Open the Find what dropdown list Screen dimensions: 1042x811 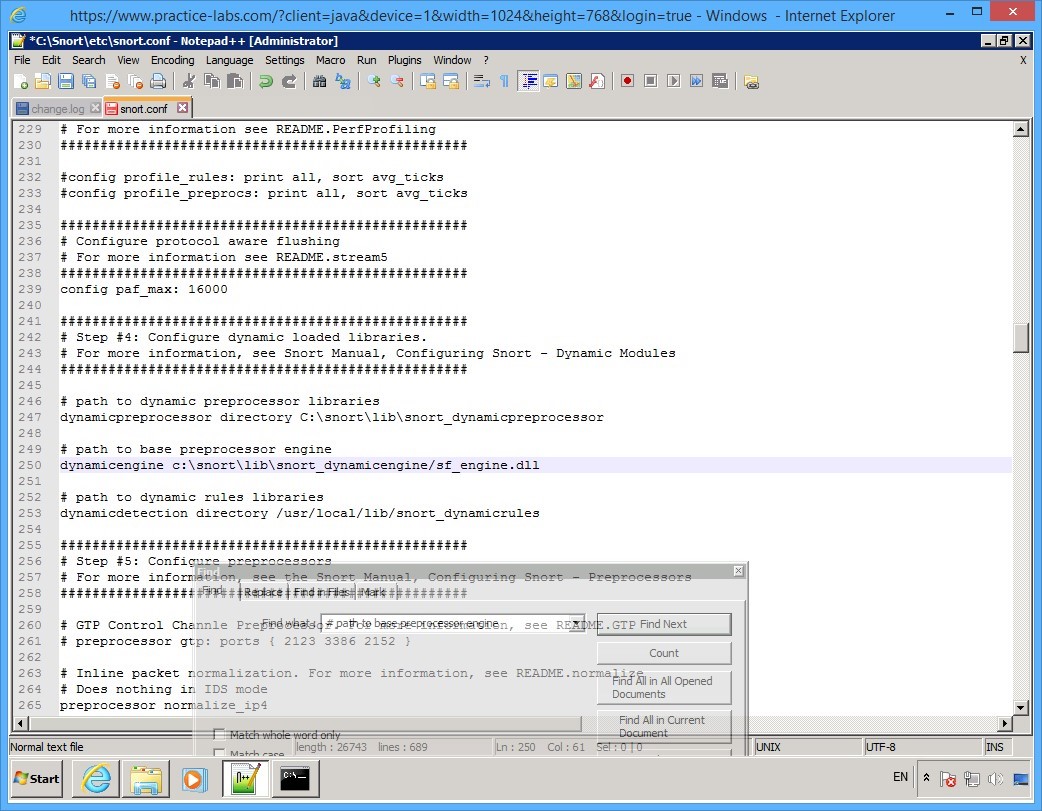point(578,624)
